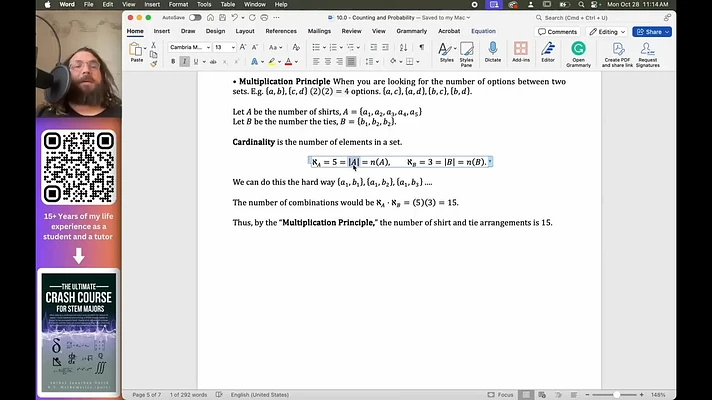
Task: Click the Comments button
Action: [557, 32]
